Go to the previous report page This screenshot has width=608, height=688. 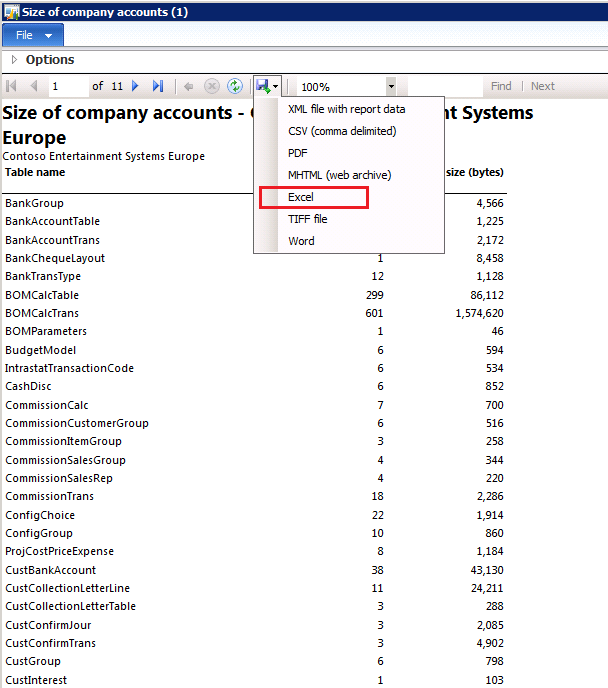[33, 87]
